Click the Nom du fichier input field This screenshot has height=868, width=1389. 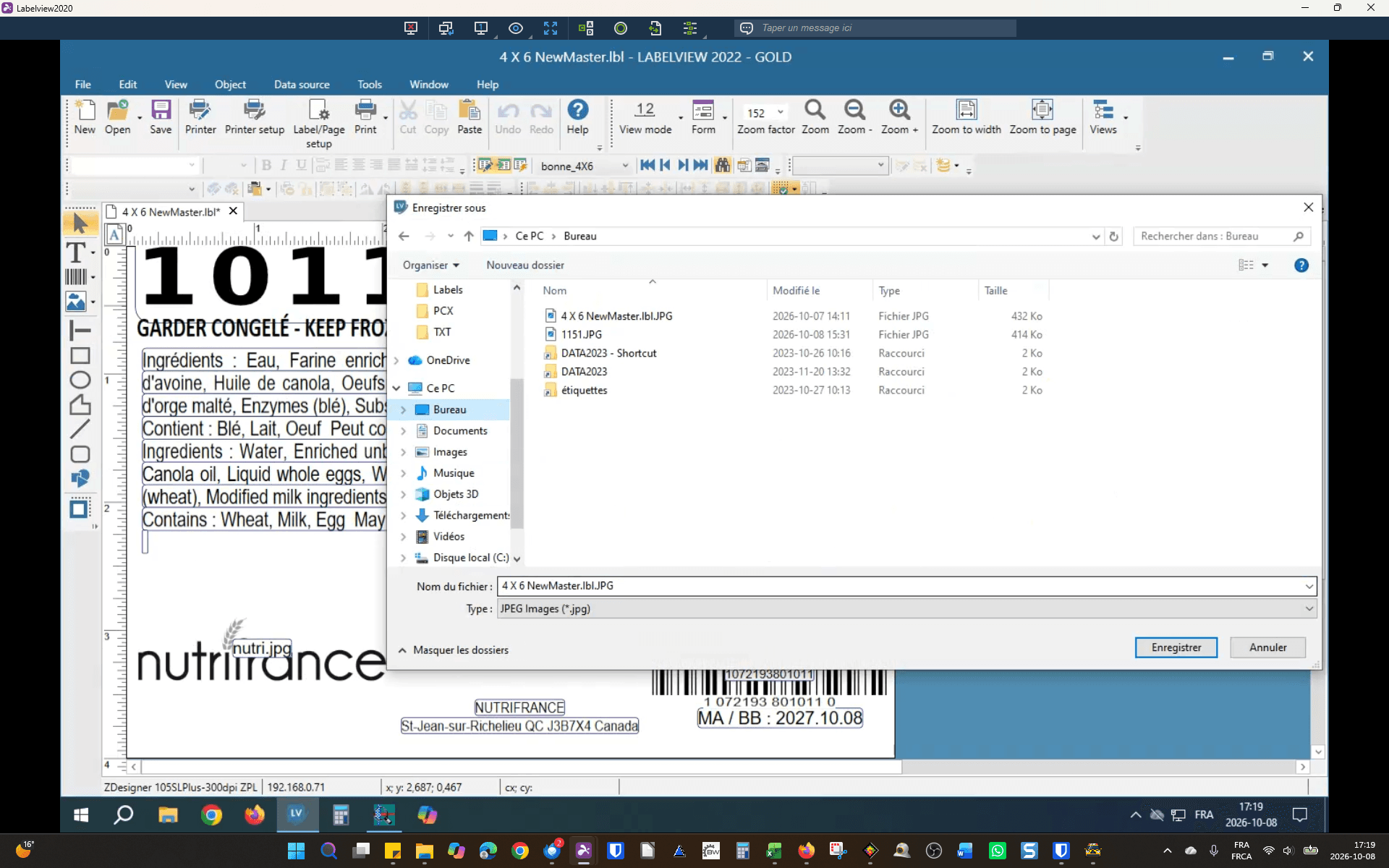pyautogui.click(x=906, y=586)
